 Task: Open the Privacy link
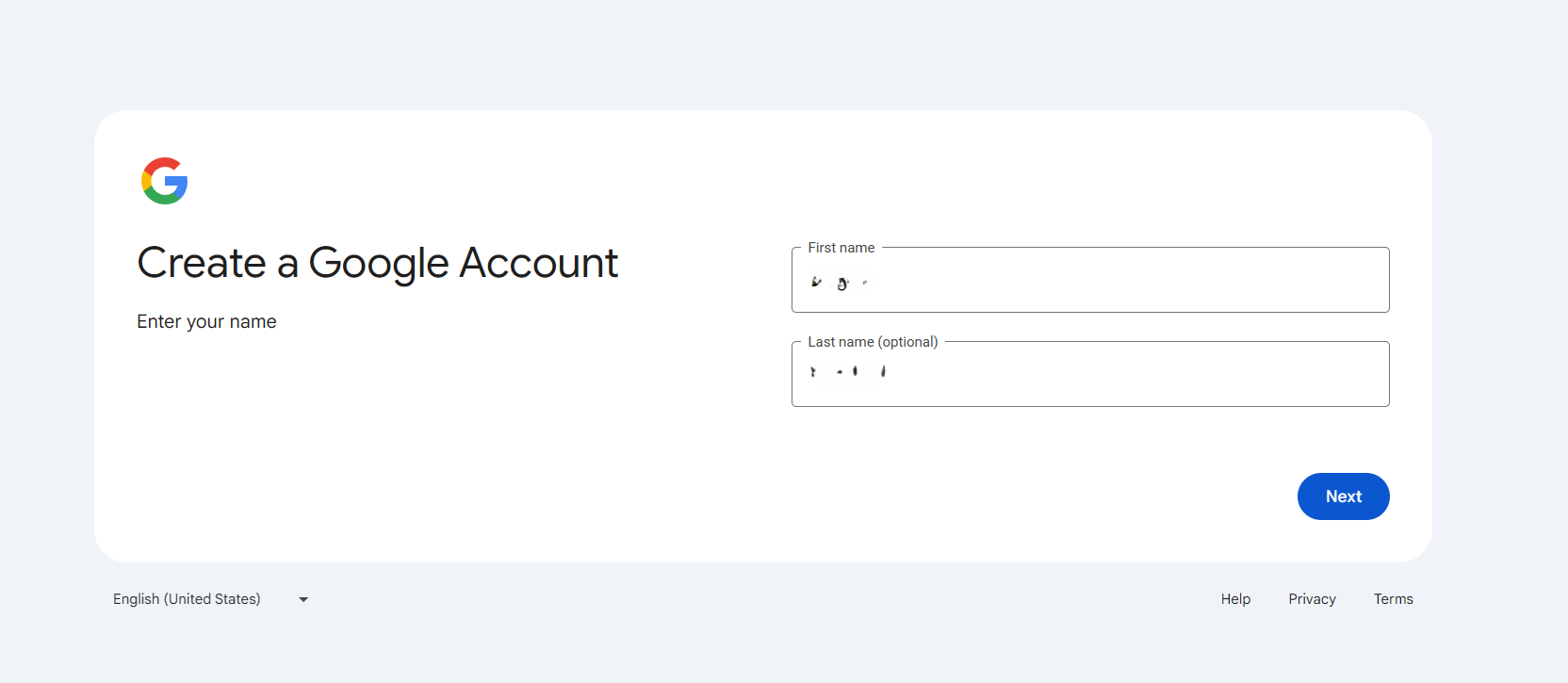(1312, 599)
